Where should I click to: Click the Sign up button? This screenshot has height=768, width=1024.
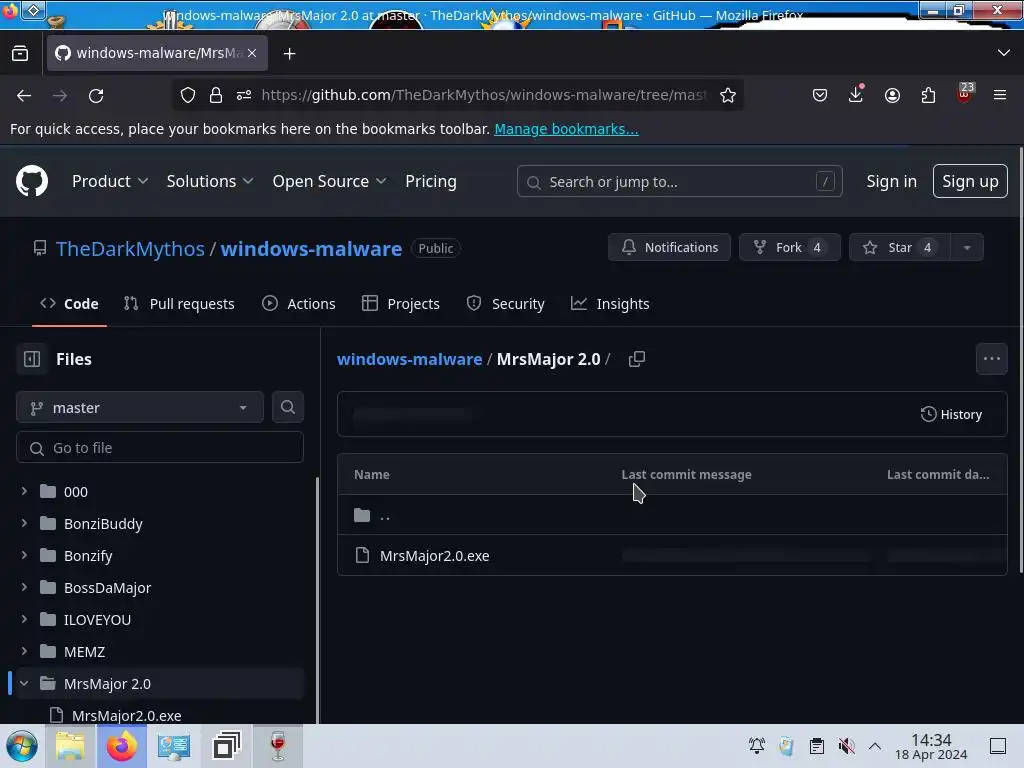(x=970, y=181)
